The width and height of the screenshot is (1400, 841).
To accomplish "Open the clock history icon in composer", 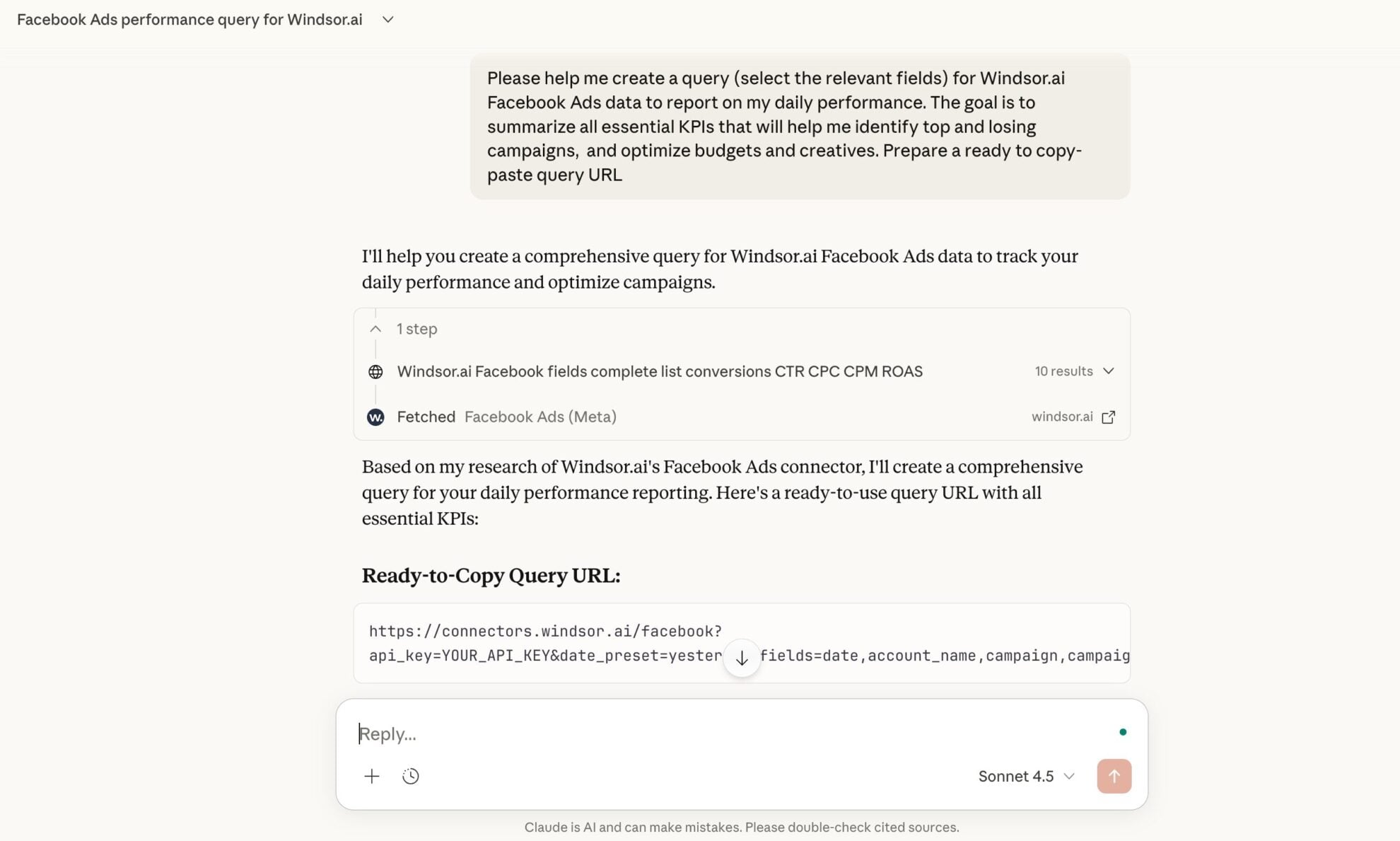I will pos(411,776).
